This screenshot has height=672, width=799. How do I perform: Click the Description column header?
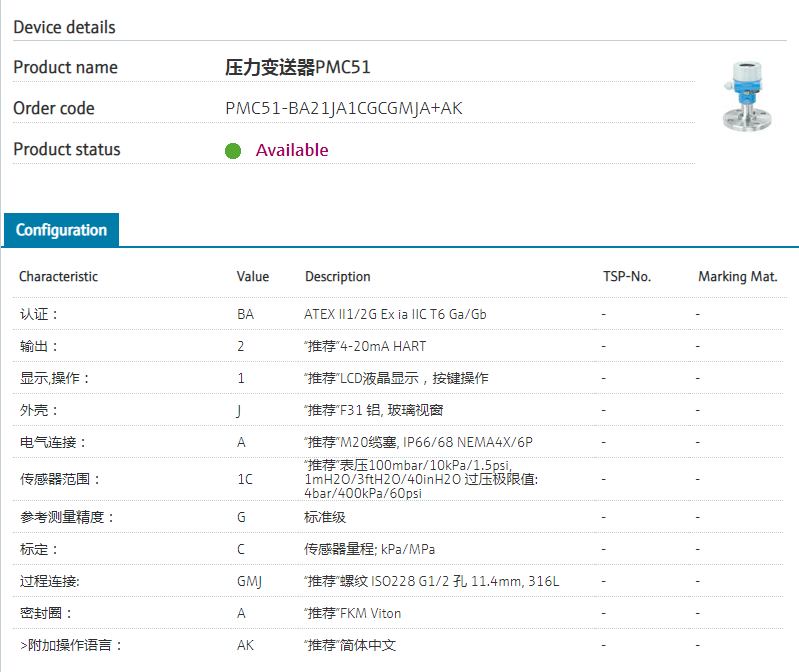(x=337, y=276)
